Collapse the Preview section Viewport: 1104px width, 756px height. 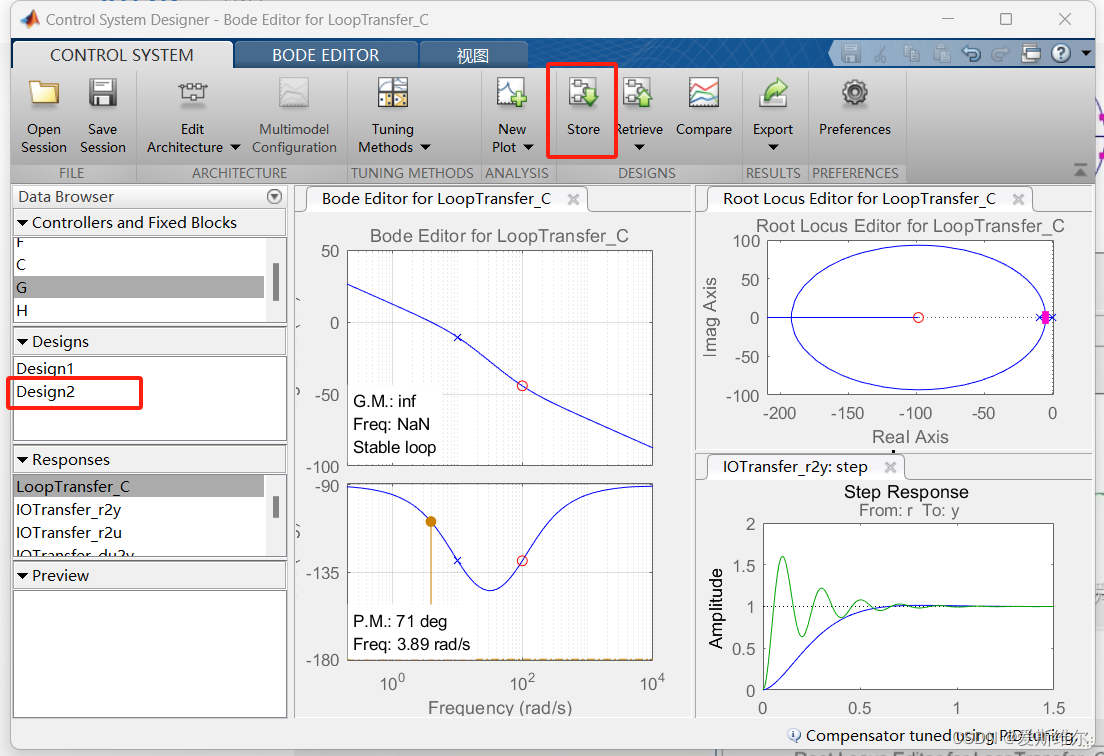pos(23,576)
